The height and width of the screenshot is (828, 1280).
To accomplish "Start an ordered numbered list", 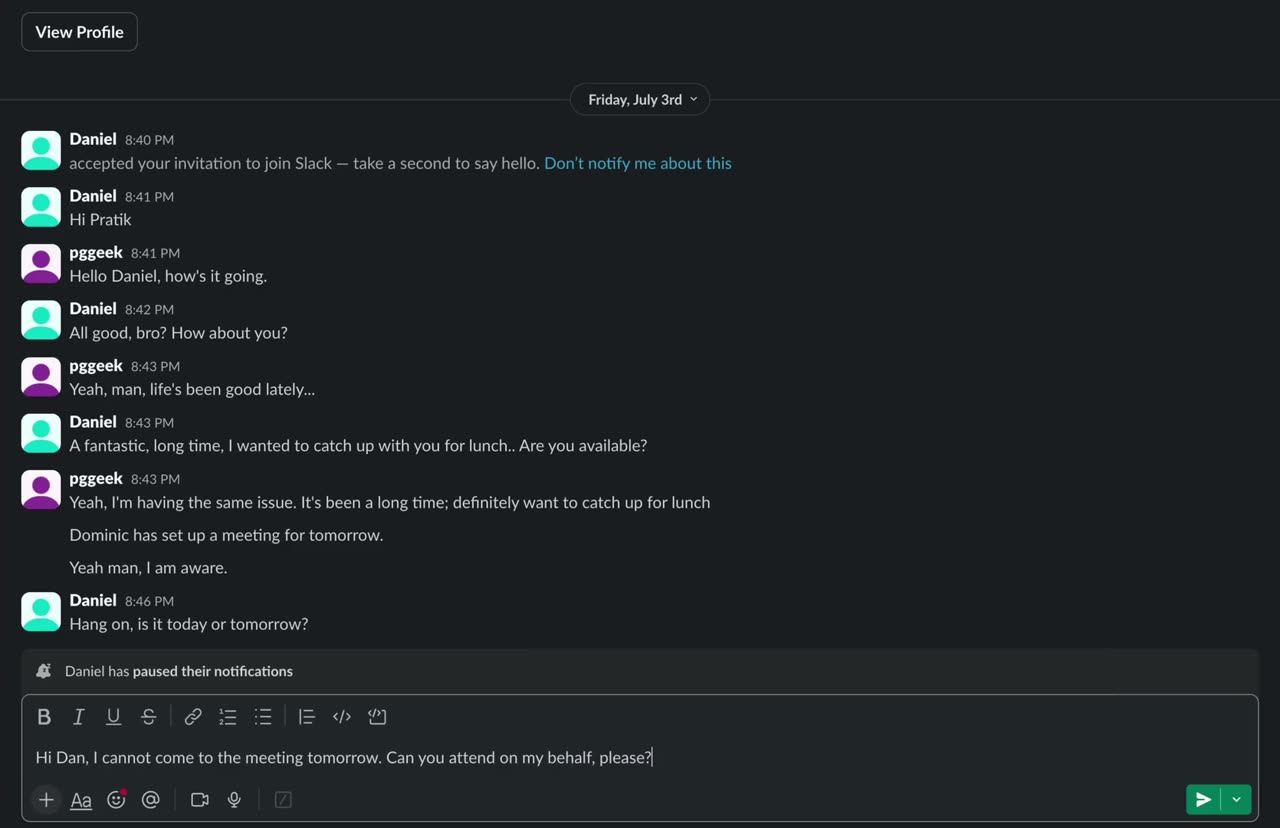I will [228, 717].
